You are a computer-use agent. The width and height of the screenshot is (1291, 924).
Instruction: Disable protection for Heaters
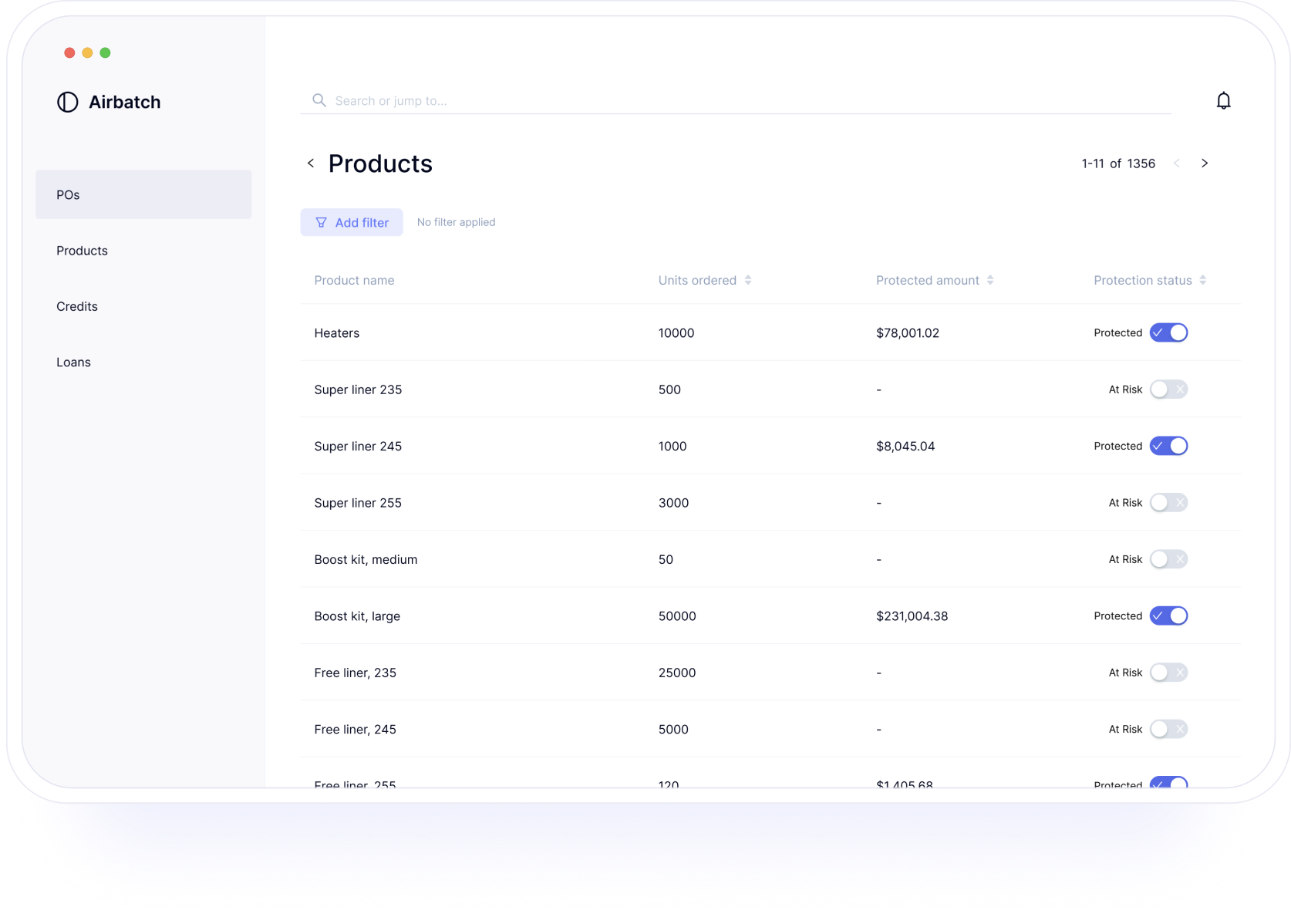pyautogui.click(x=1168, y=332)
